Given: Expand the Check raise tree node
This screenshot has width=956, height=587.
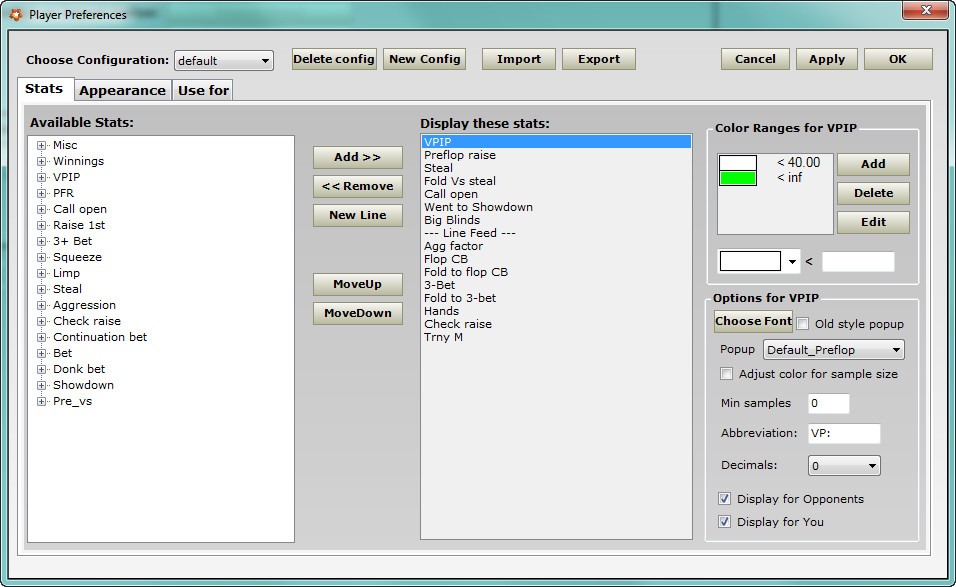Looking at the screenshot, I should [x=41, y=321].
